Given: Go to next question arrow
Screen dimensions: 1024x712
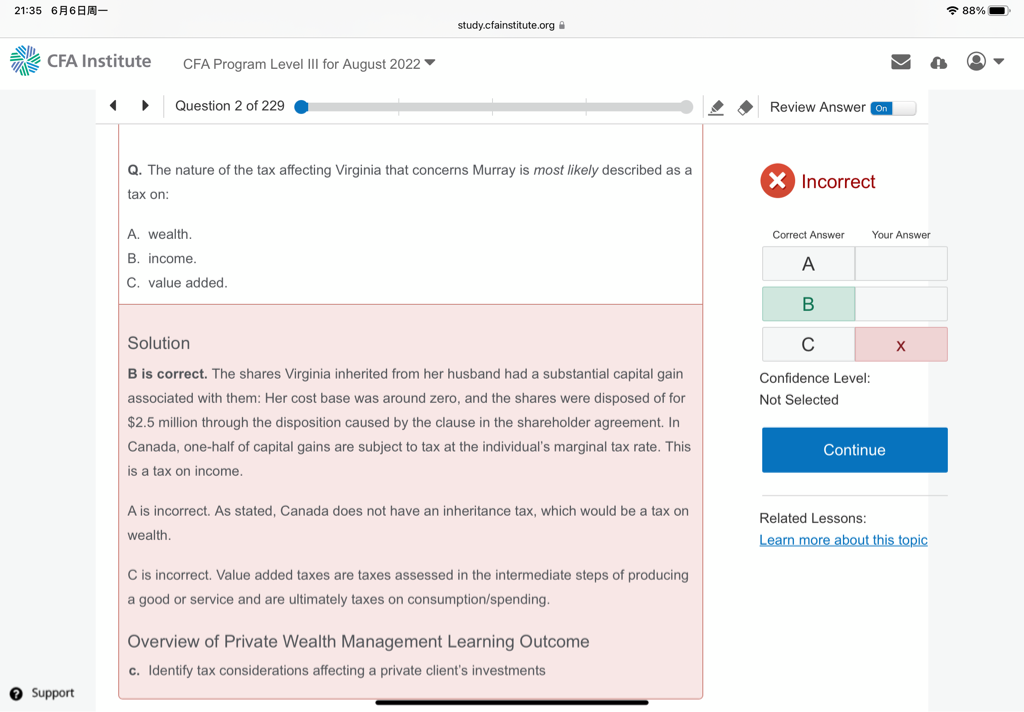Looking at the screenshot, I should pyautogui.click(x=145, y=106).
